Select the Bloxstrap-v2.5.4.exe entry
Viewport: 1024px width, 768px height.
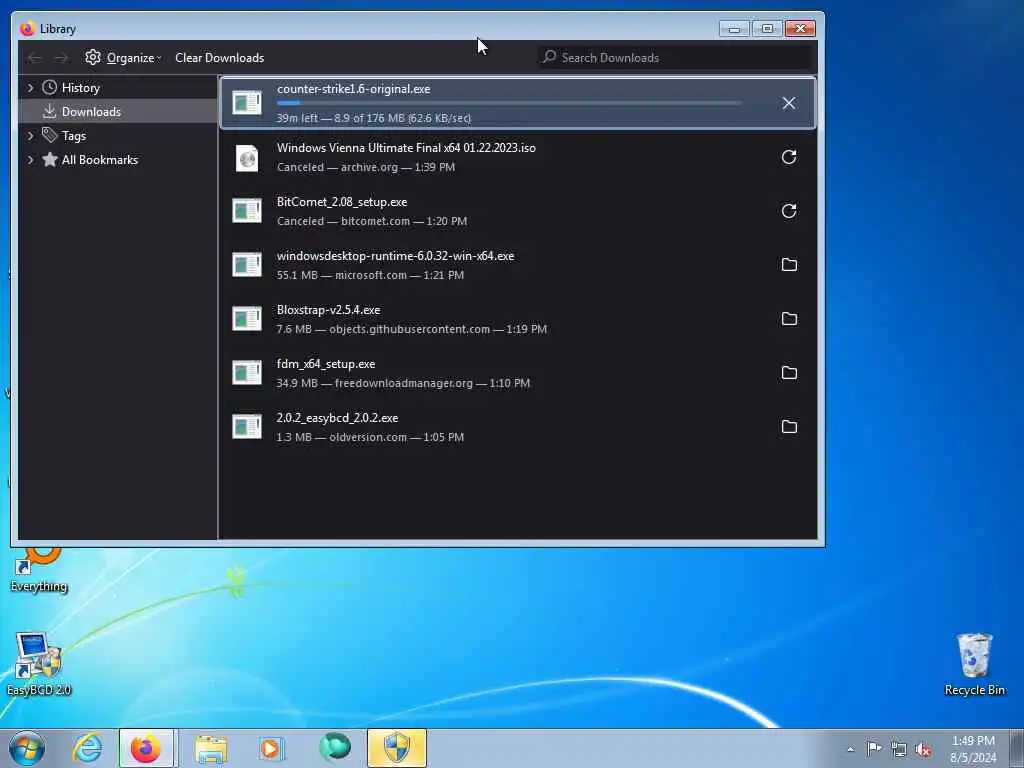tap(518, 319)
